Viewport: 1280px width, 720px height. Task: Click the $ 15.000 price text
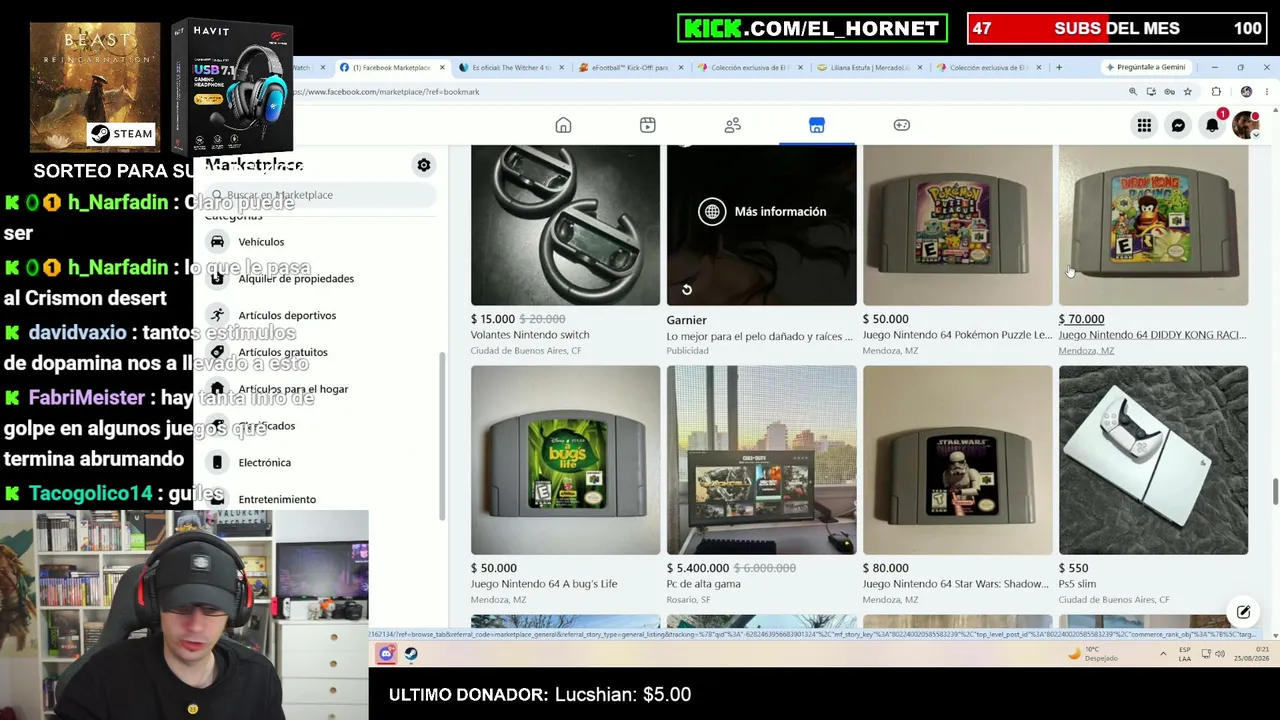[x=493, y=319]
